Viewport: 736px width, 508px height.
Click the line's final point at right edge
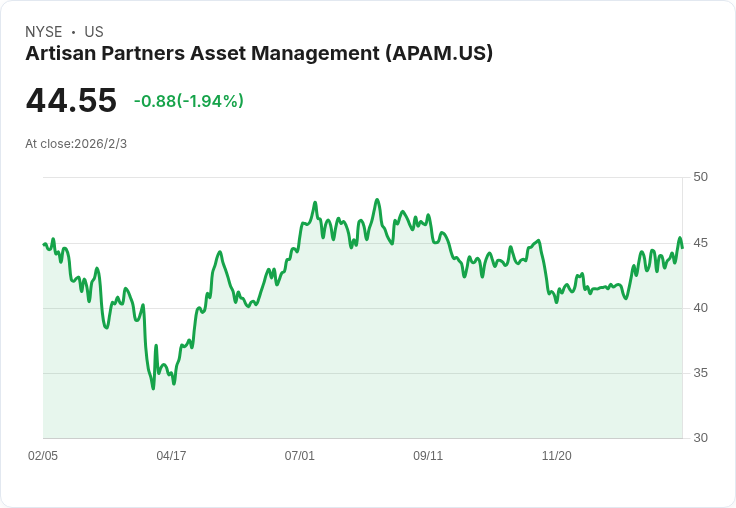(x=682, y=247)
